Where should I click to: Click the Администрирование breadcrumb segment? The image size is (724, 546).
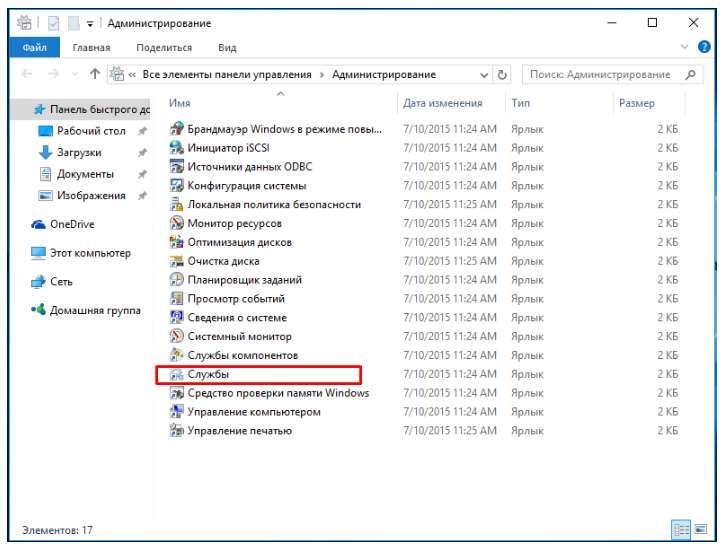(x=384, y=74)
